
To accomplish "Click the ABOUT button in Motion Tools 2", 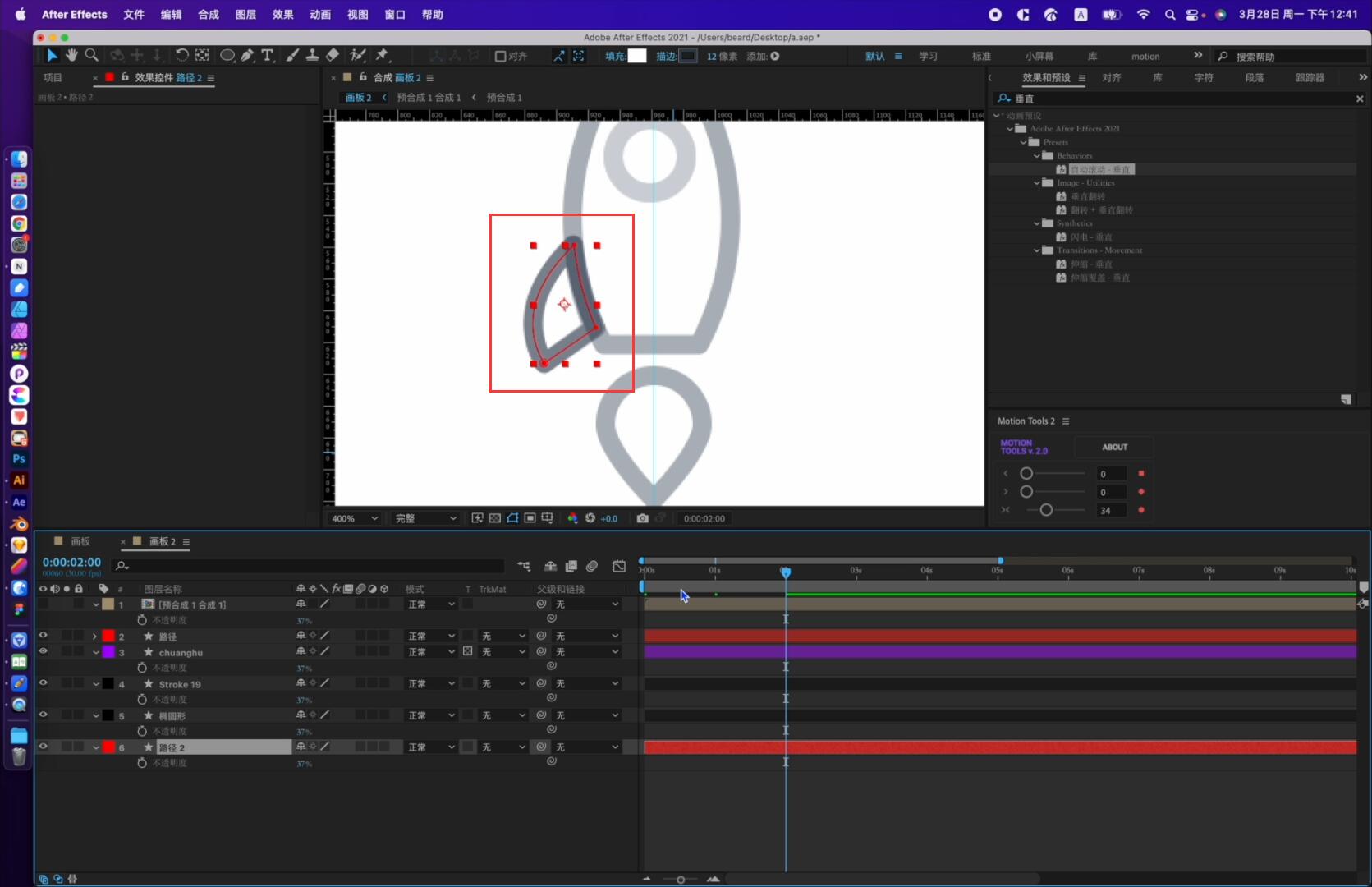I will (x=1114, y=447).
